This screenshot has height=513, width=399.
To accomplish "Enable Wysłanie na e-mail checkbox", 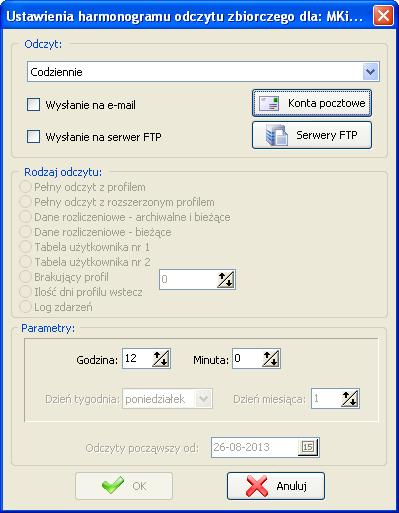I will [x=33, y=105].
